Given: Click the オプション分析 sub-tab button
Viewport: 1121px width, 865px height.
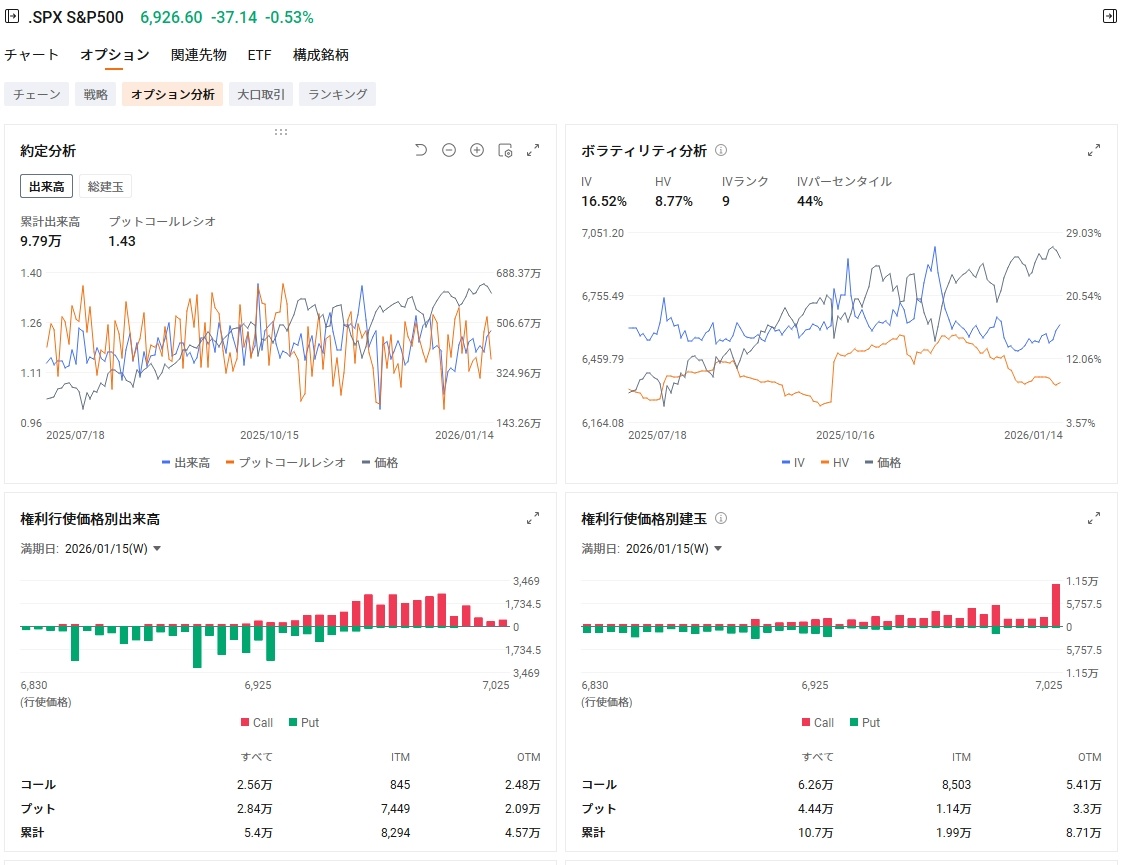Looking at the screenshot, I should click(172, 94).
